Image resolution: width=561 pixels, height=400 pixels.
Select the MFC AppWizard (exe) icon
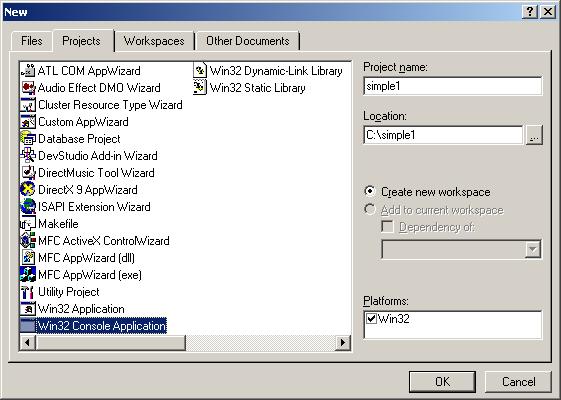click(x=28, y=275)
